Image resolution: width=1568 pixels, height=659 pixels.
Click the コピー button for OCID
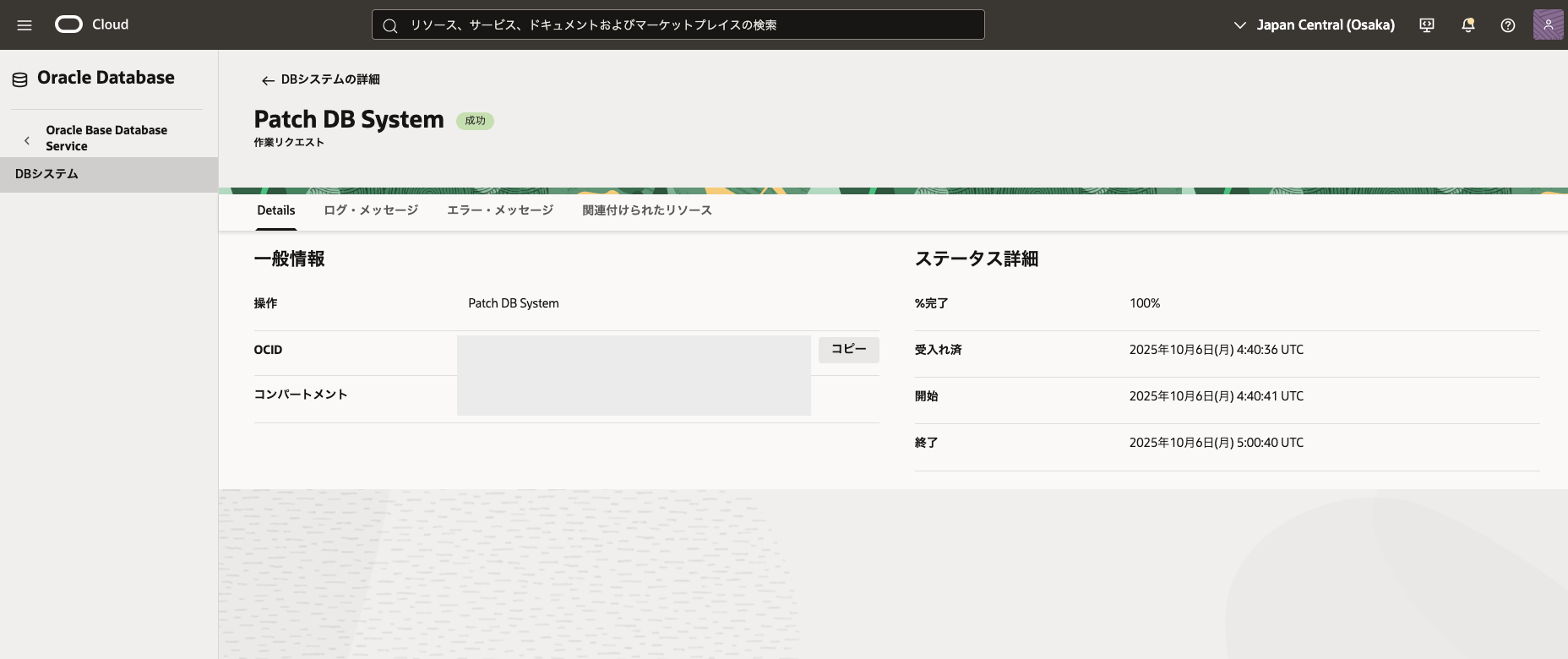[x=848, y=349]
